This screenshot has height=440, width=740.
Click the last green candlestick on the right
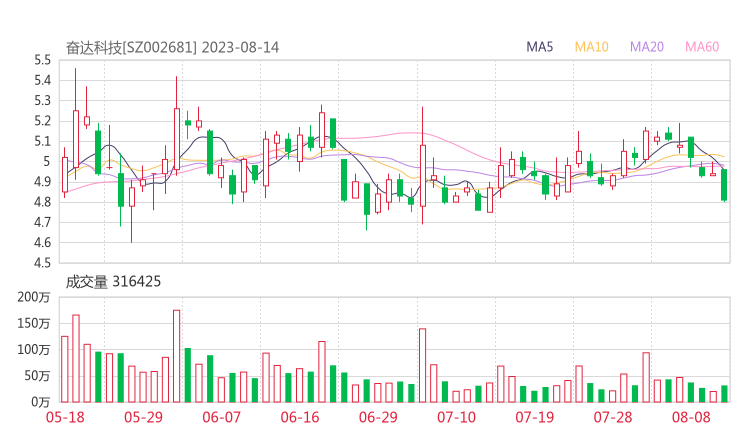tap(724, 185)
